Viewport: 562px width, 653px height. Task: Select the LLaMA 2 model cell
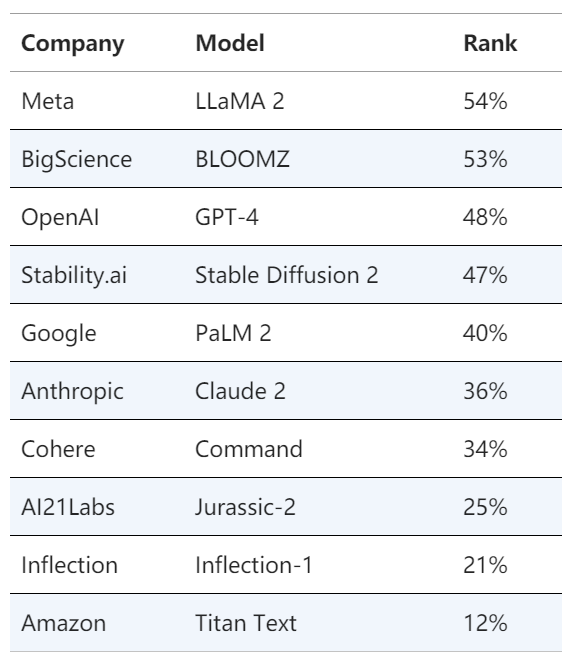240,101
